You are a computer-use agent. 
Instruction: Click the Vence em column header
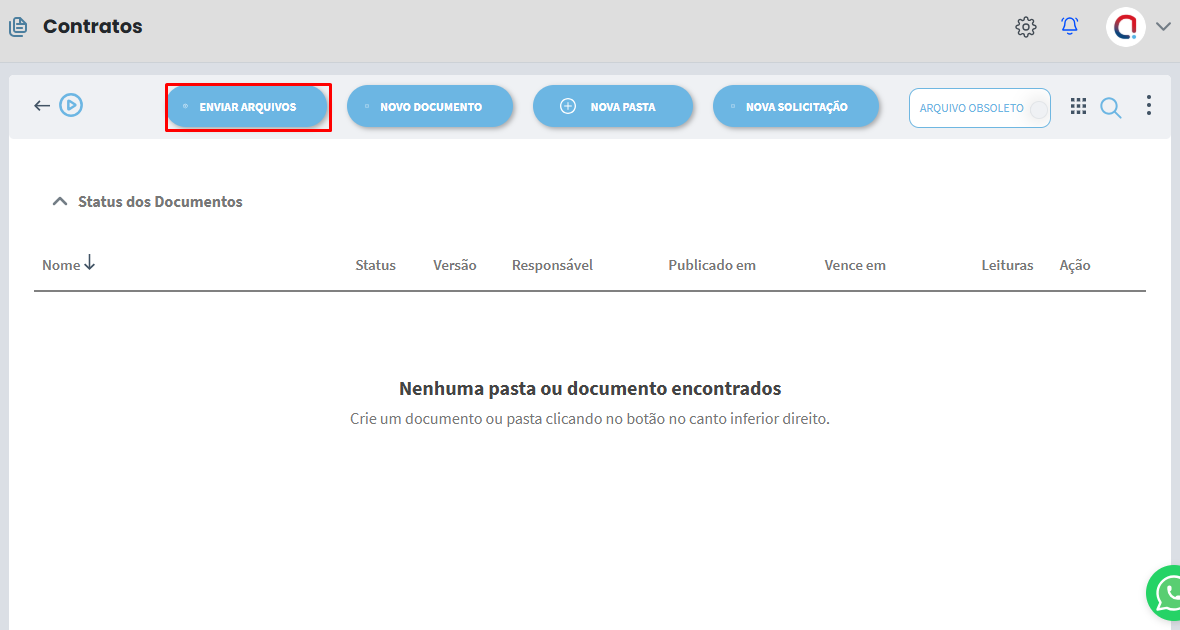pos(854,265)
